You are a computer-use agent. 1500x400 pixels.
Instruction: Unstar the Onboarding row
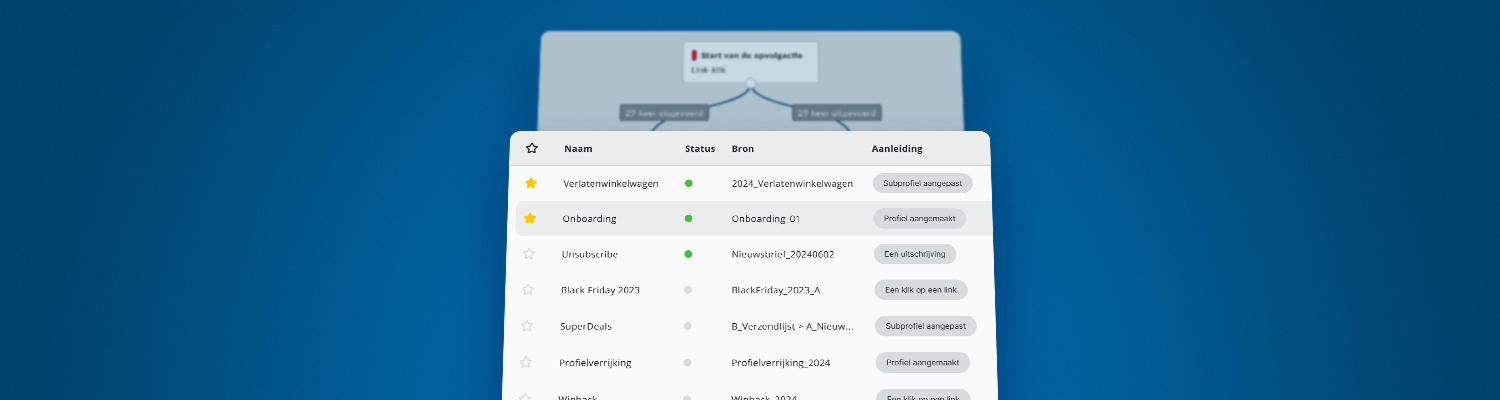pos(530,218)
